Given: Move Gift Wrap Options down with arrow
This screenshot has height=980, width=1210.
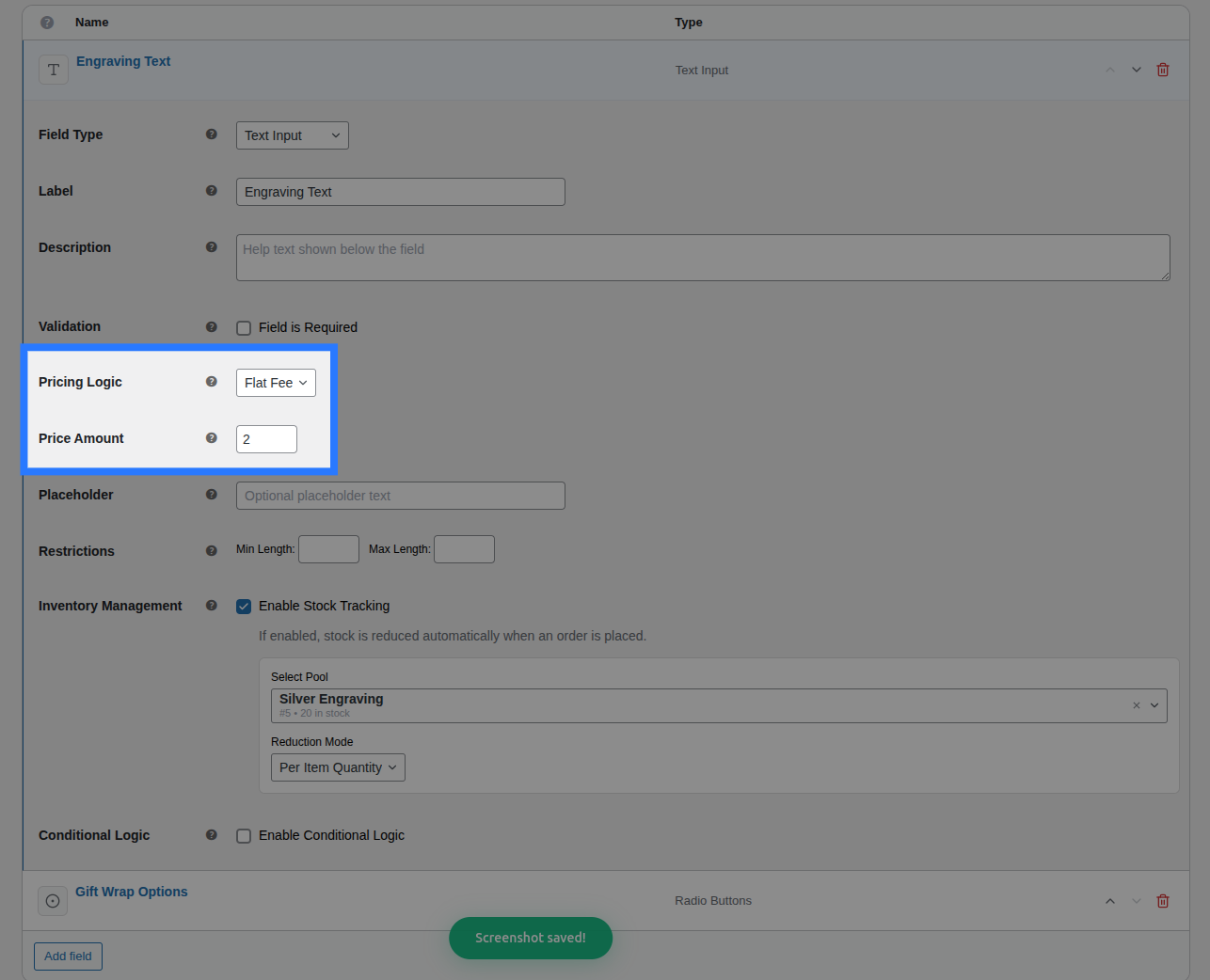Looking at the screenshot, I should coord(1137,901).
